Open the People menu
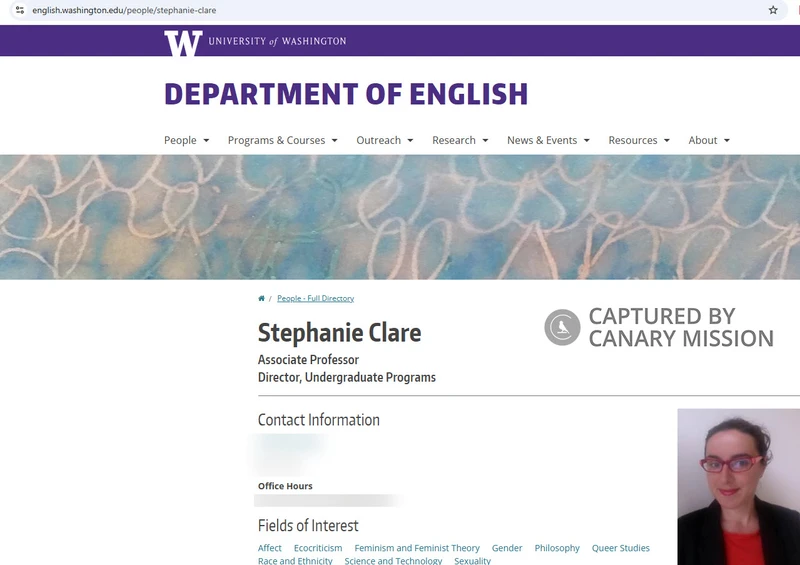 [x=180, y=140]
